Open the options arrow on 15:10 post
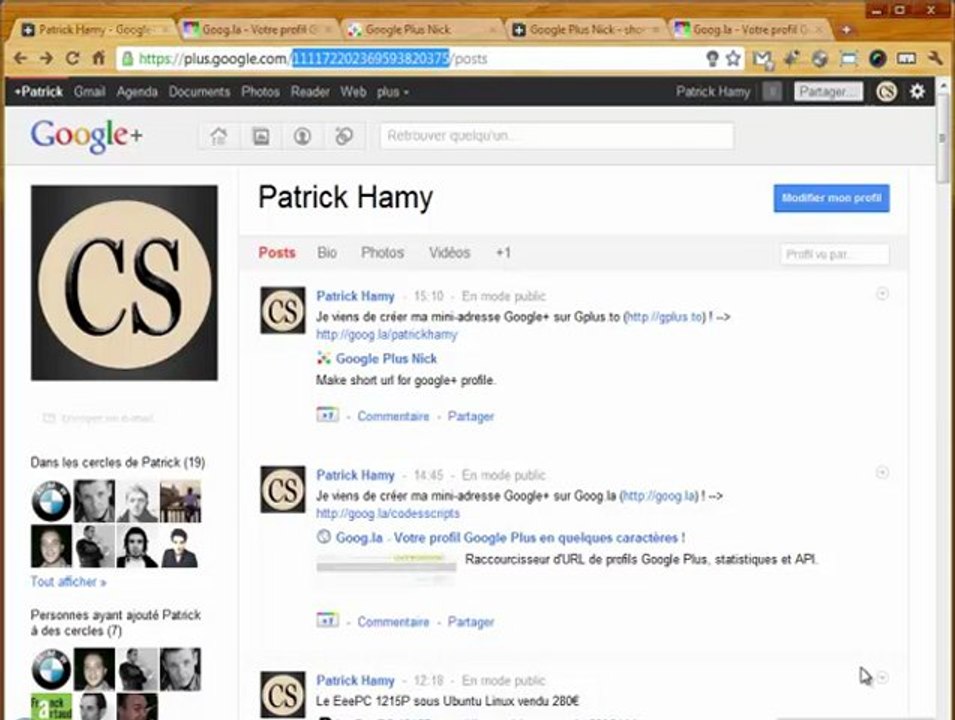The height and width of the screenshot is (720, 955). point(882,294)
